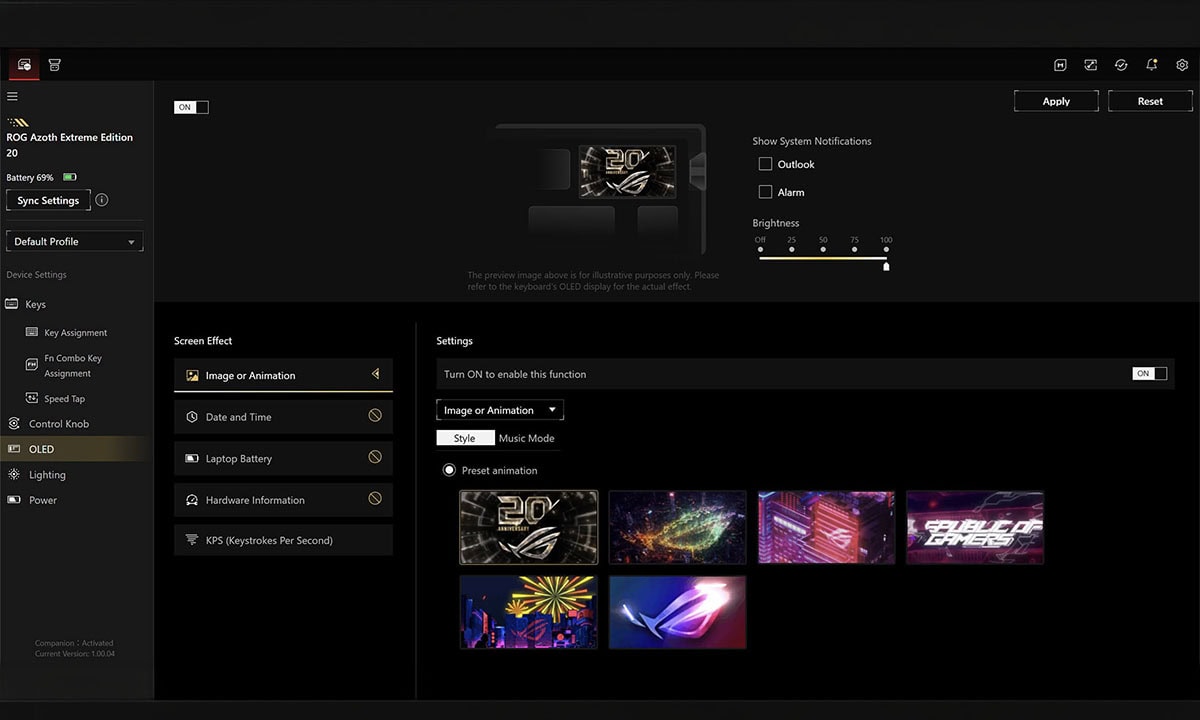Open Key Assignment in the sidebar
Viewport: 1200px width, 720px height.
[x=75, y=332]
